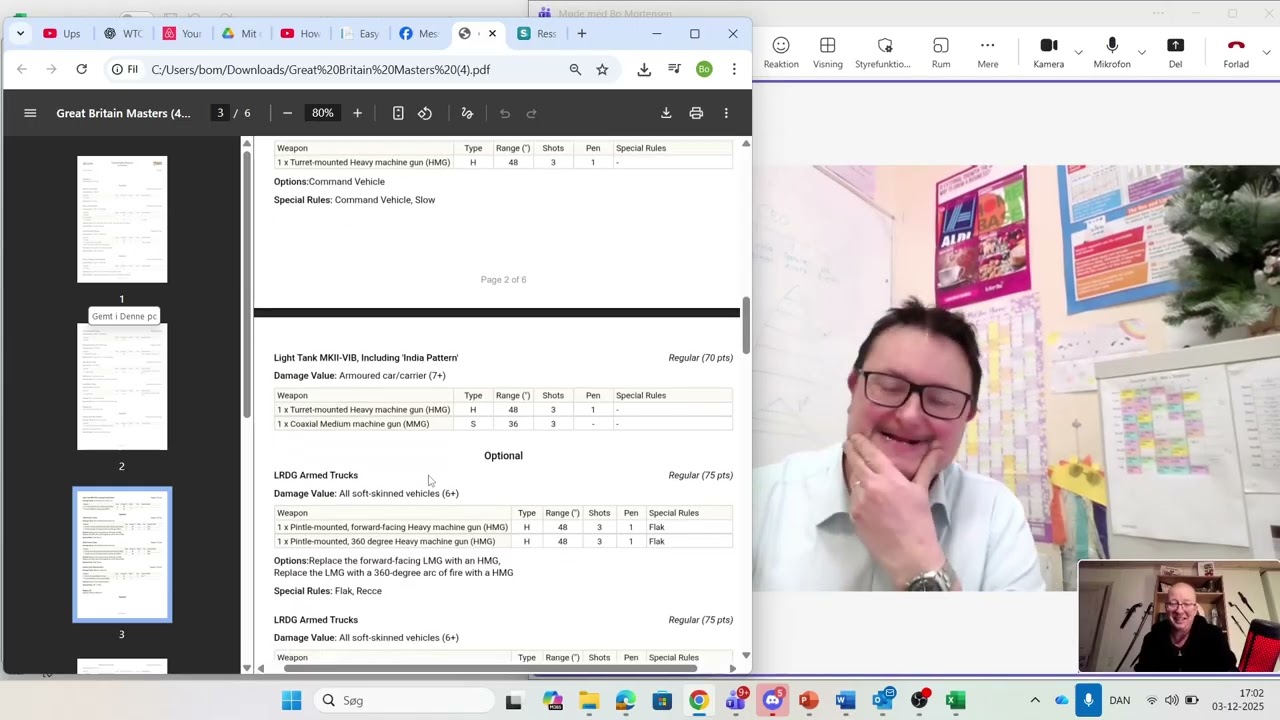This screenshot has height=720, width=1280.
Task: Open Reaktion in the Teams meeting
Action: click(x=781, y=53)
